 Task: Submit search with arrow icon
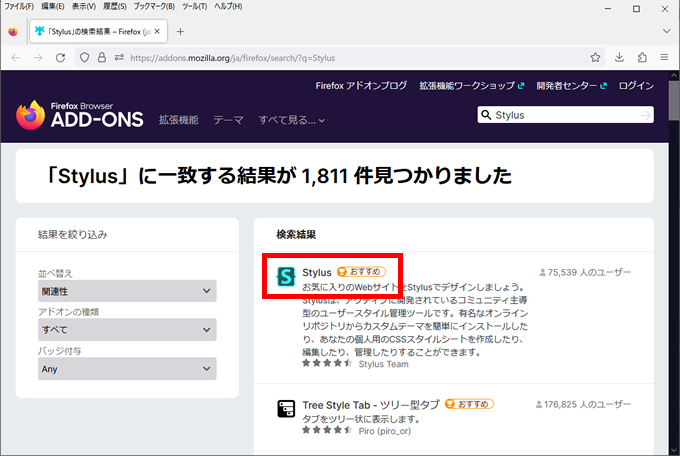coord(646,115)
